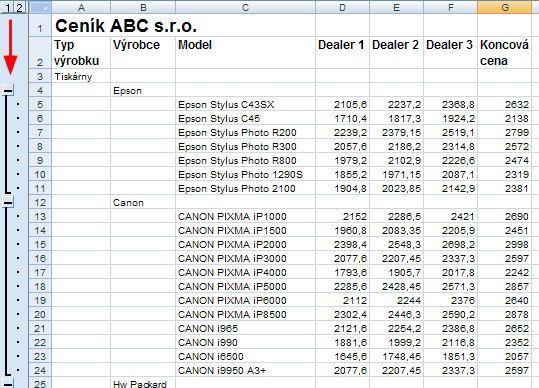
Task: Click Dealer 1 value 2105,6
Action: 342,104
